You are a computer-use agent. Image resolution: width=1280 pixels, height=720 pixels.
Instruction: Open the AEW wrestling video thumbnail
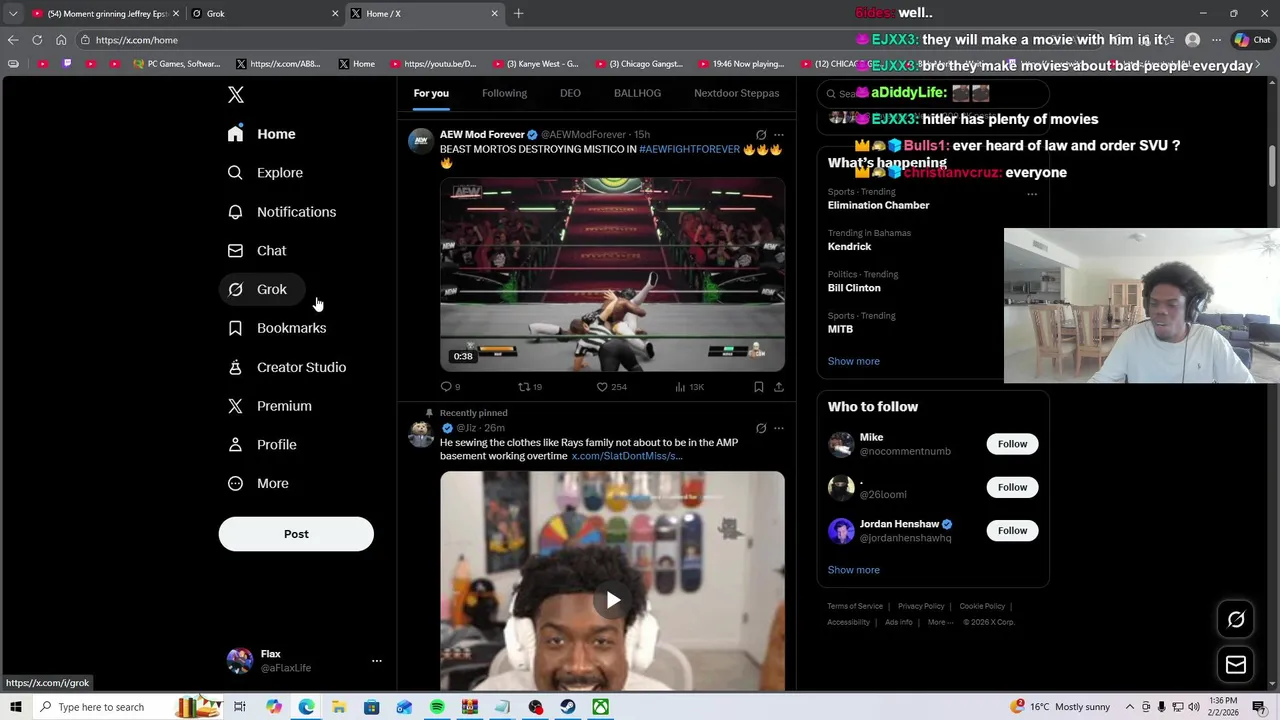click(x=612, y=275)
